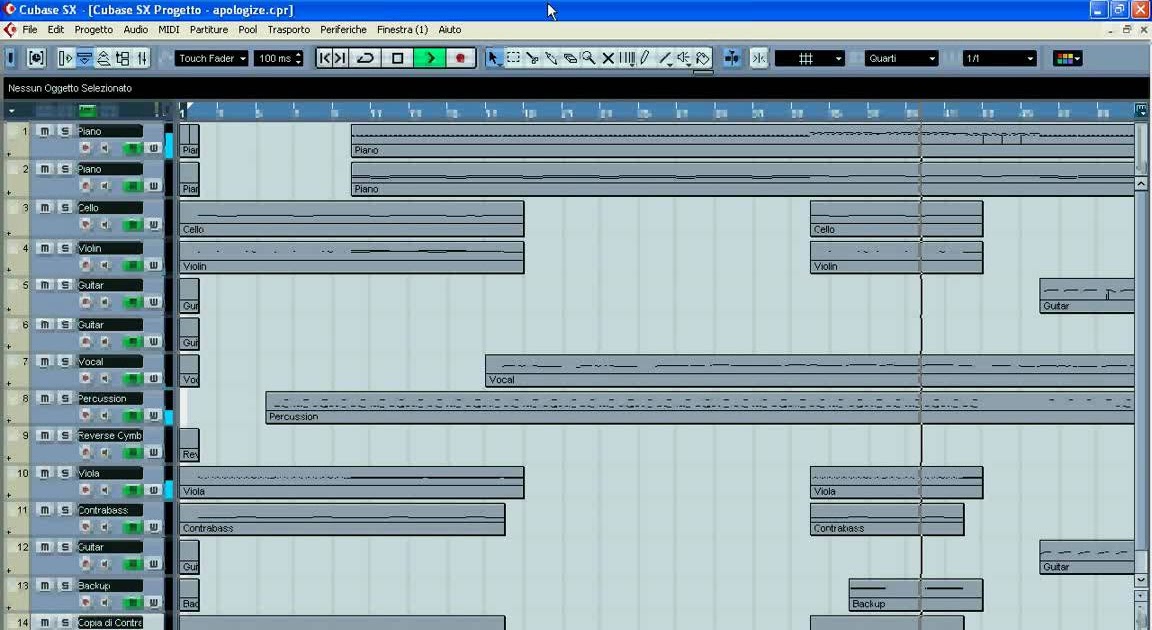Toggle Snap on/off
This screenshot has height=630, width=1152.
[x=759, y=58]
